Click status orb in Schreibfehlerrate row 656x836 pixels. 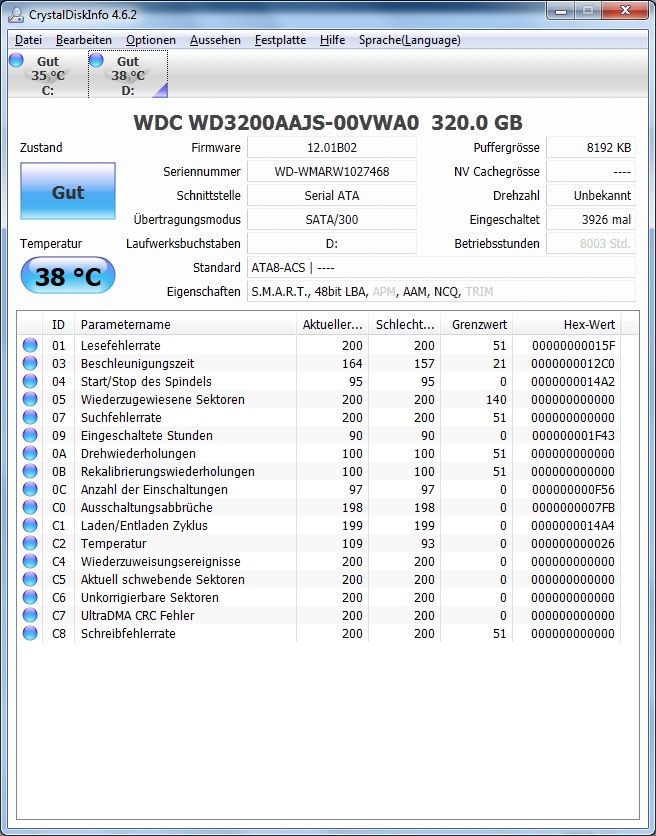(x=30, y=633)
